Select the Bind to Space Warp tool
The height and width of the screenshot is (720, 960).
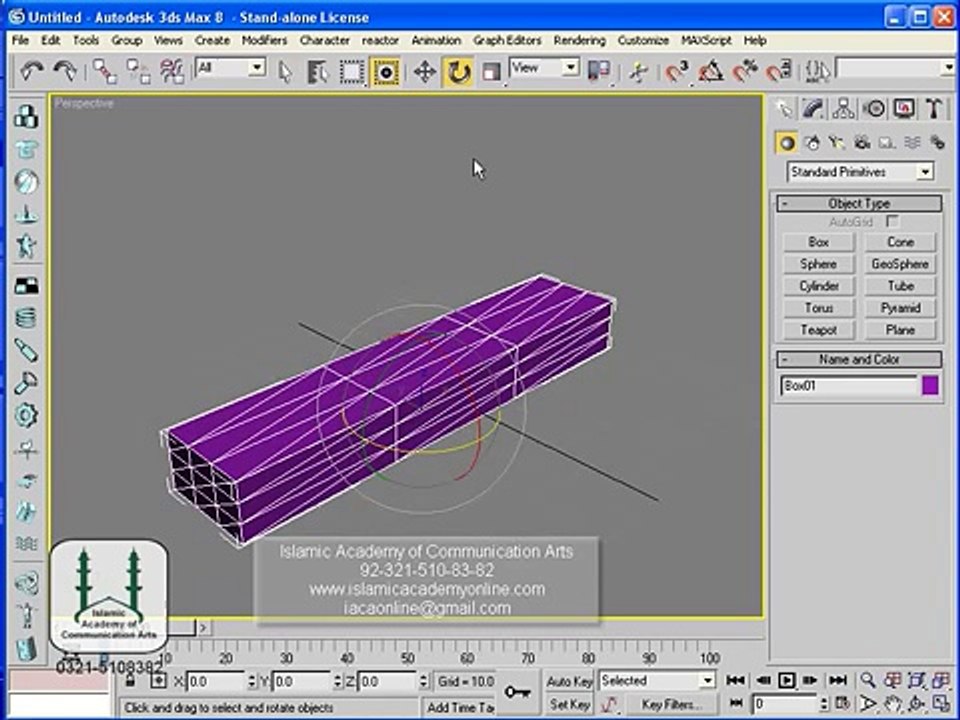[x=172, y=71]
